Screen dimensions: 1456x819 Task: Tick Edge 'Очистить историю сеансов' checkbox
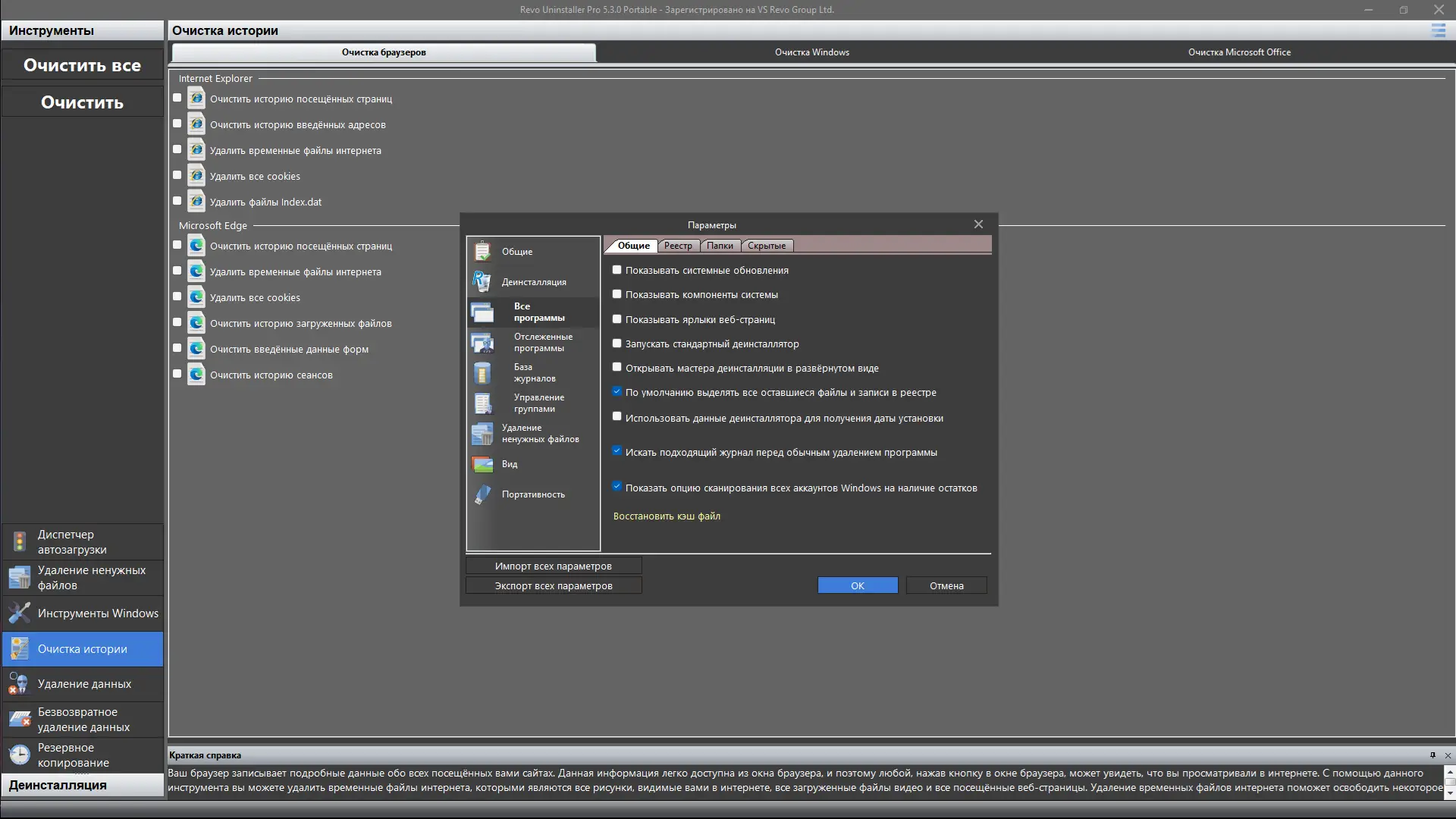(x=177, y=374)
